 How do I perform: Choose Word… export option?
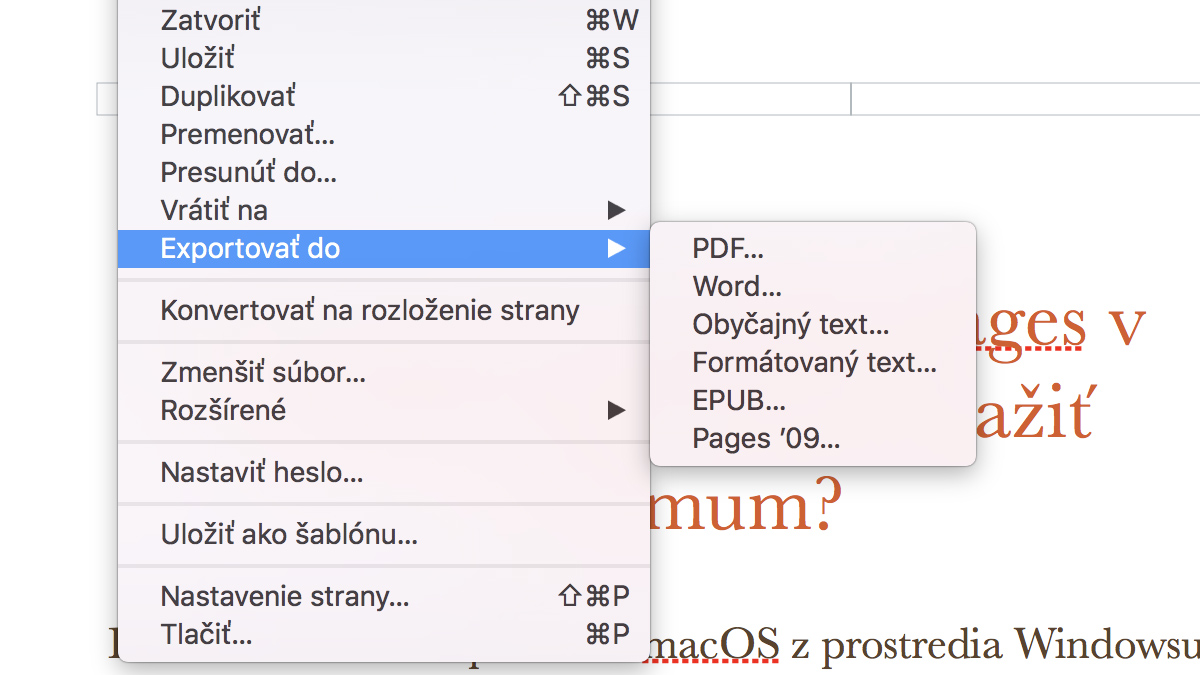coord(813,286)
